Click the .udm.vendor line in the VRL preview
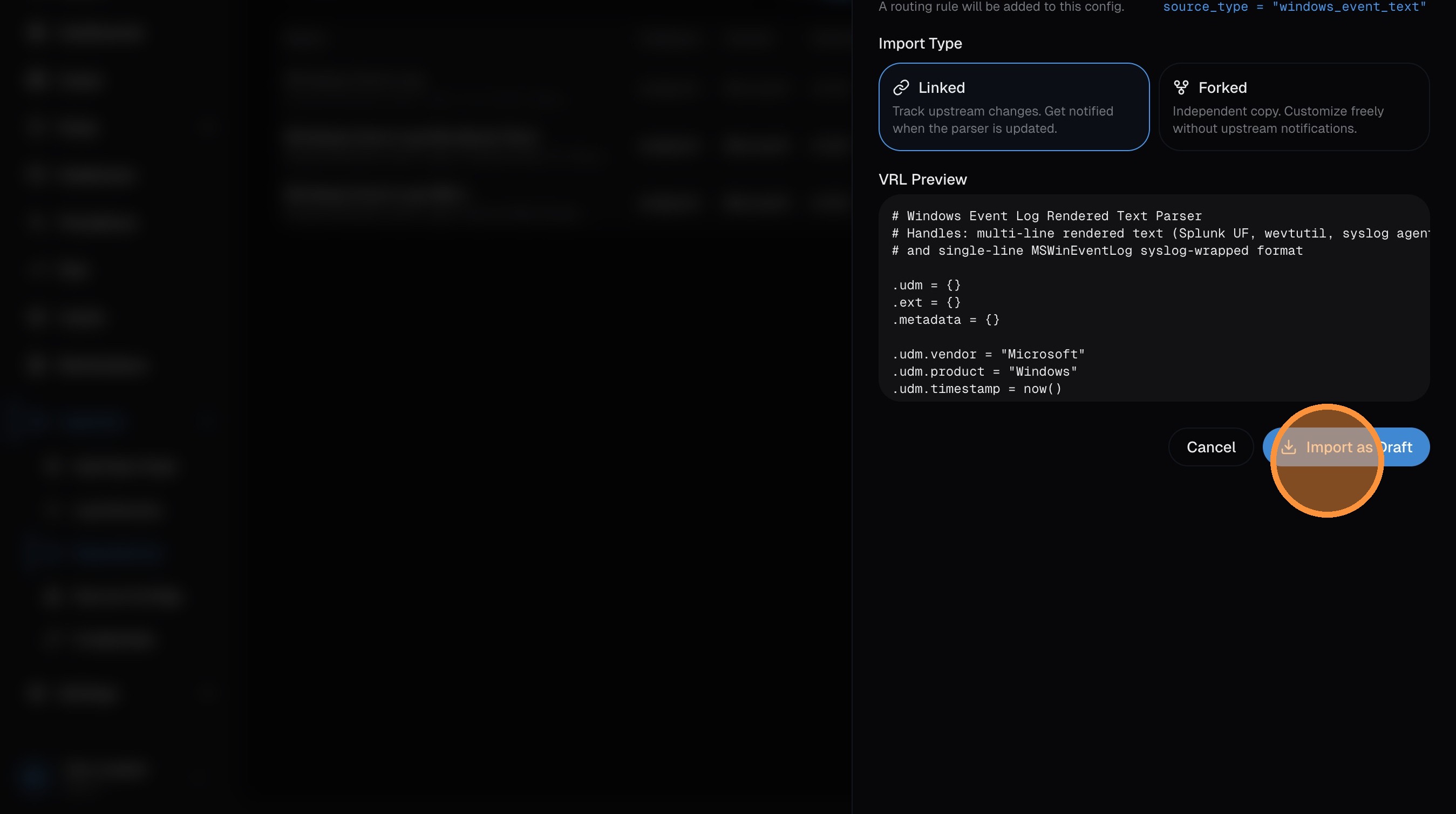 coord(989,354)
